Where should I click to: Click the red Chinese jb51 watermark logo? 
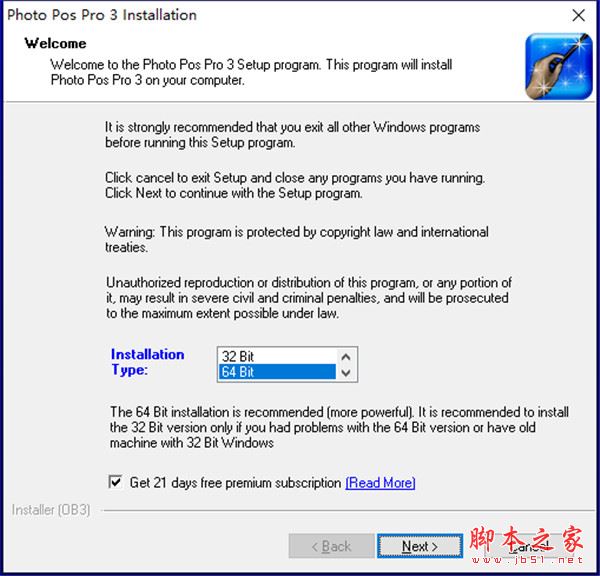coord(527,539)
